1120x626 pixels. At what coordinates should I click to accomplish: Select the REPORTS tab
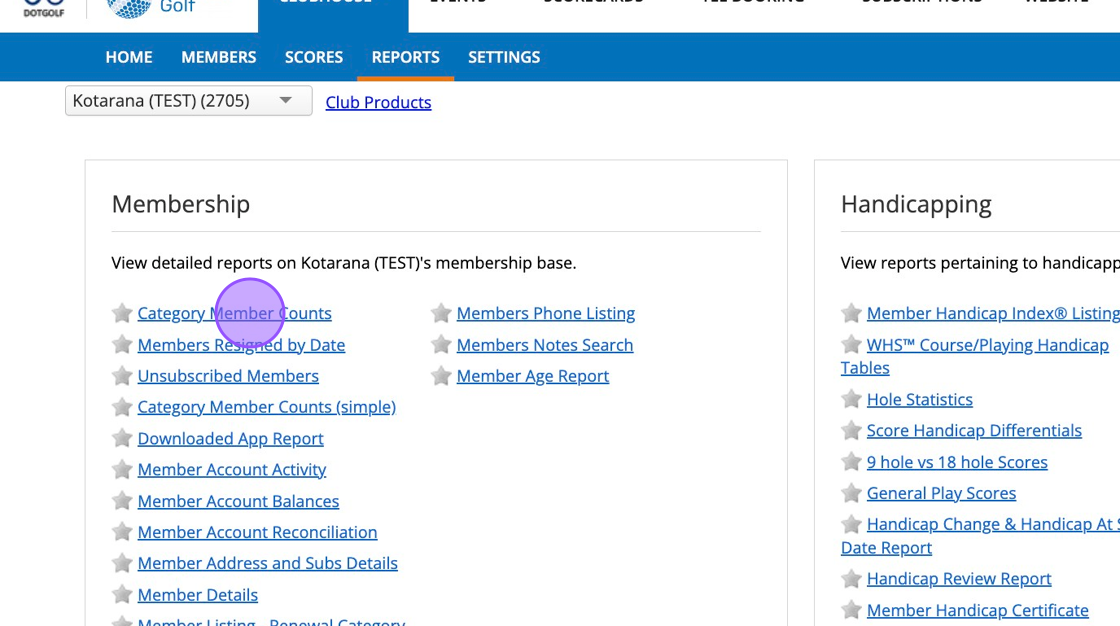click(x=406, y=57)
